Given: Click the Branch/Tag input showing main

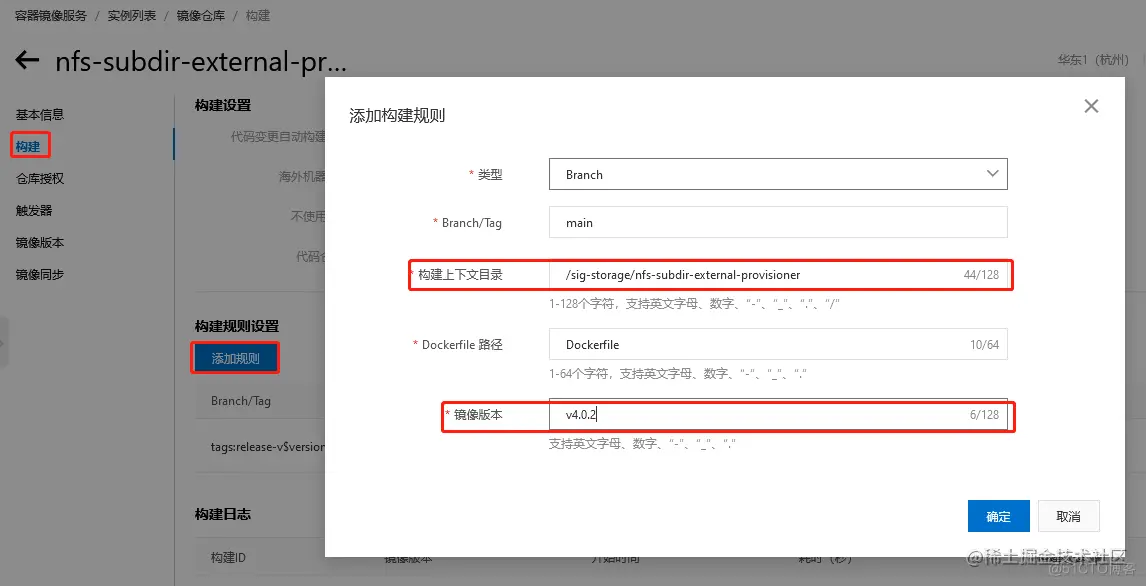Looking at the screenshot, I should [x=778, y=222].
